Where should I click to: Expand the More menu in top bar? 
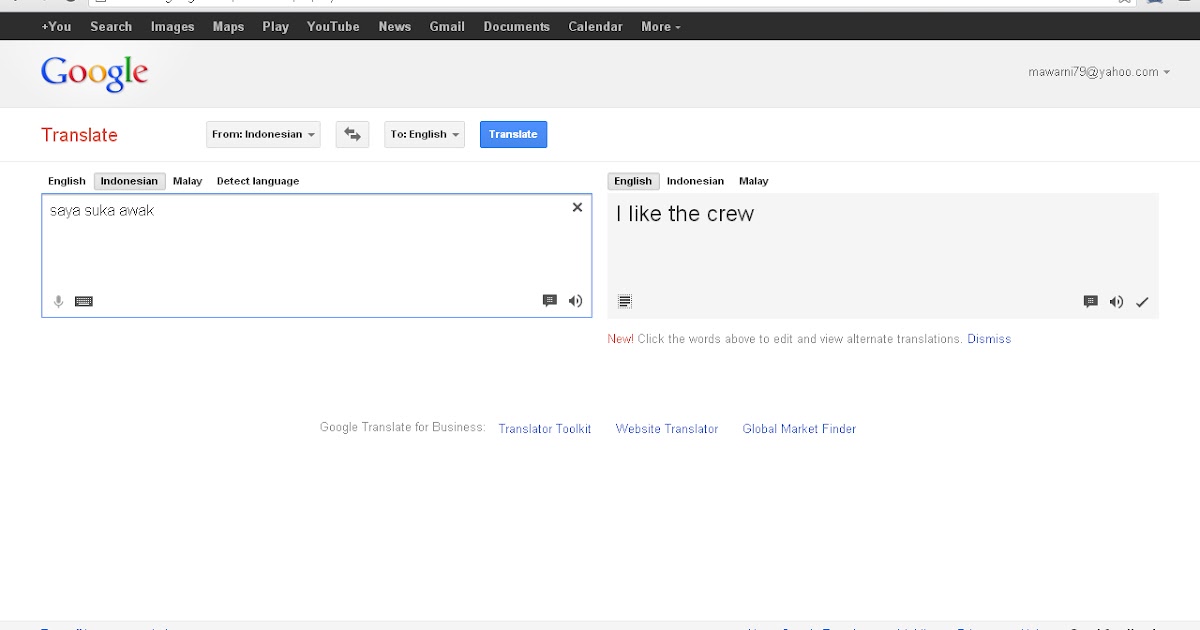tap(660, 26)
